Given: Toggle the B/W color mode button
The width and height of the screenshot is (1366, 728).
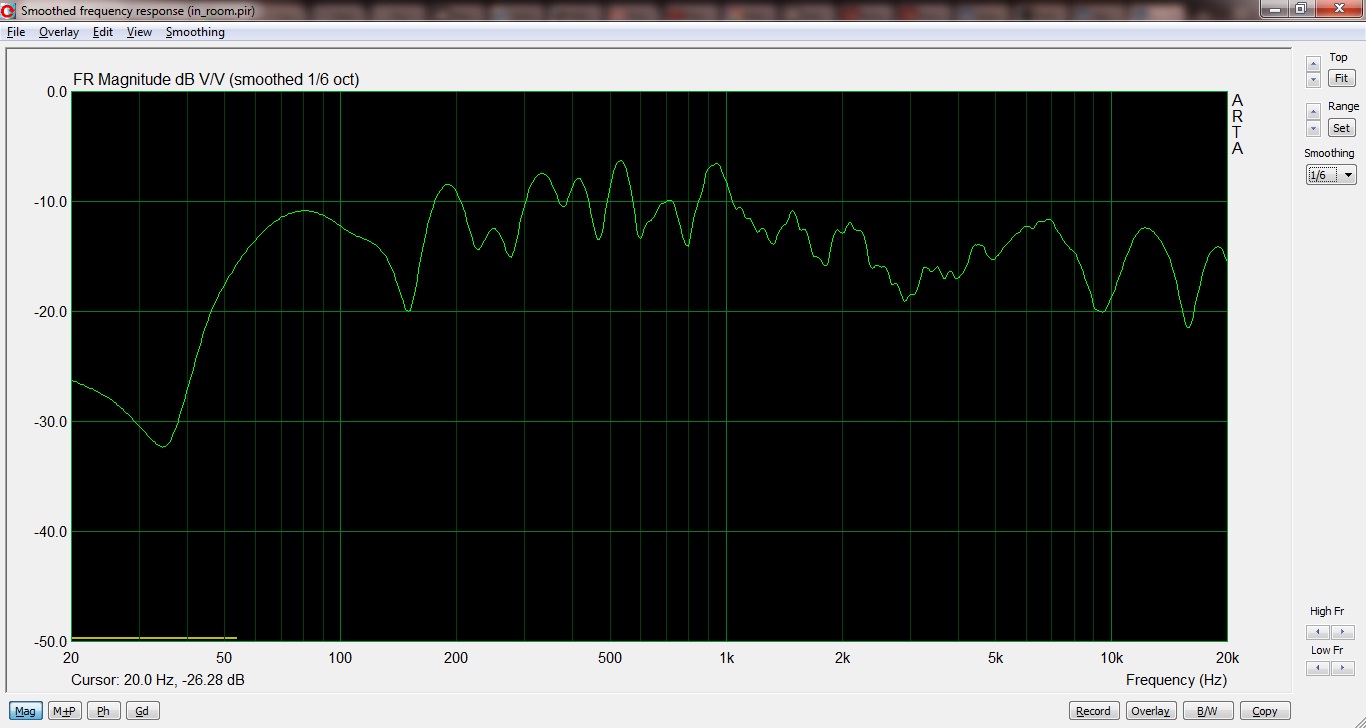Looking at the screenshot, I should click(x=1207, y=711).
